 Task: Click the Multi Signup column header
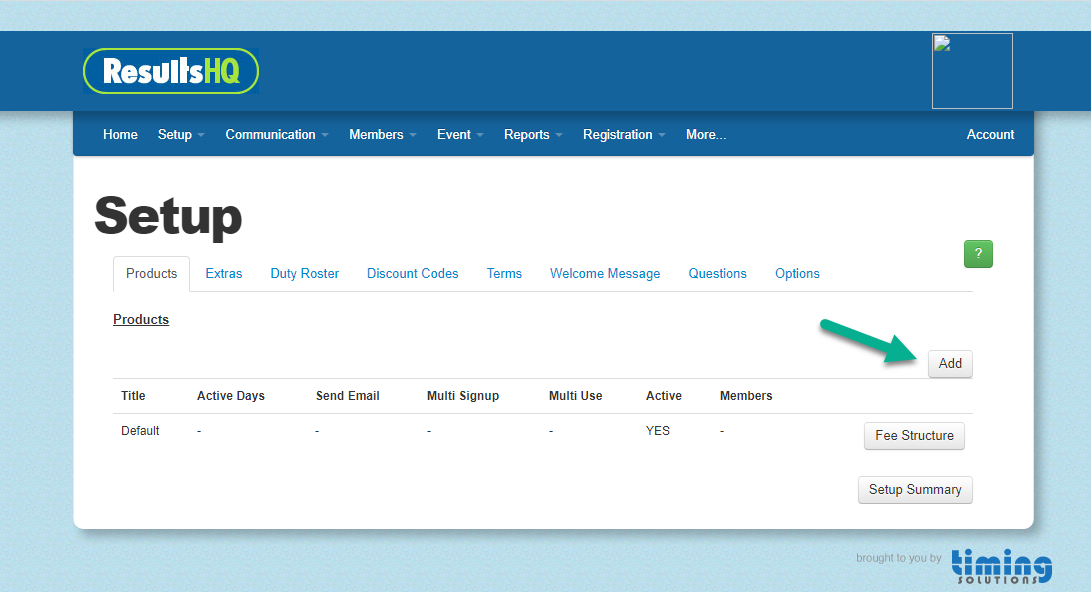(x=463, y=396)
